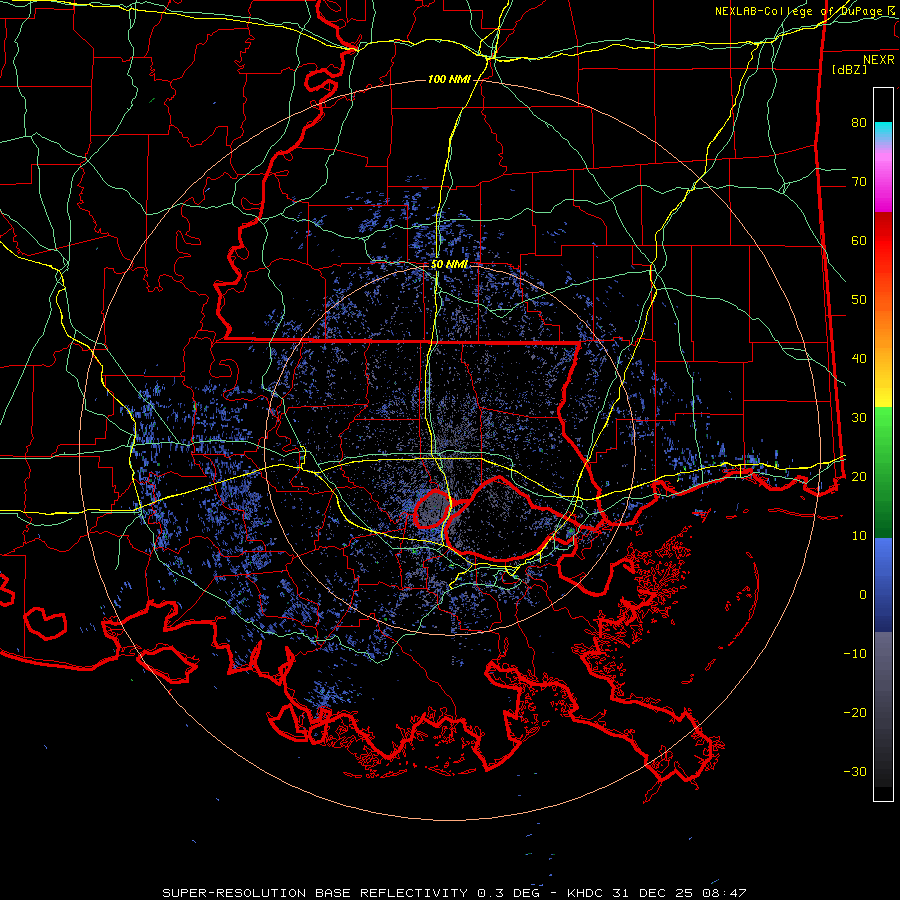
Task: Click the 0 value on the dBZ scale
Action: click(x=863, y=595)
